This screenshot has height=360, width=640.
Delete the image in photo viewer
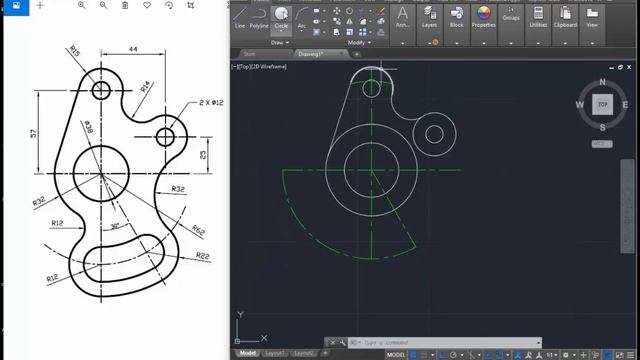click(125, 5)
